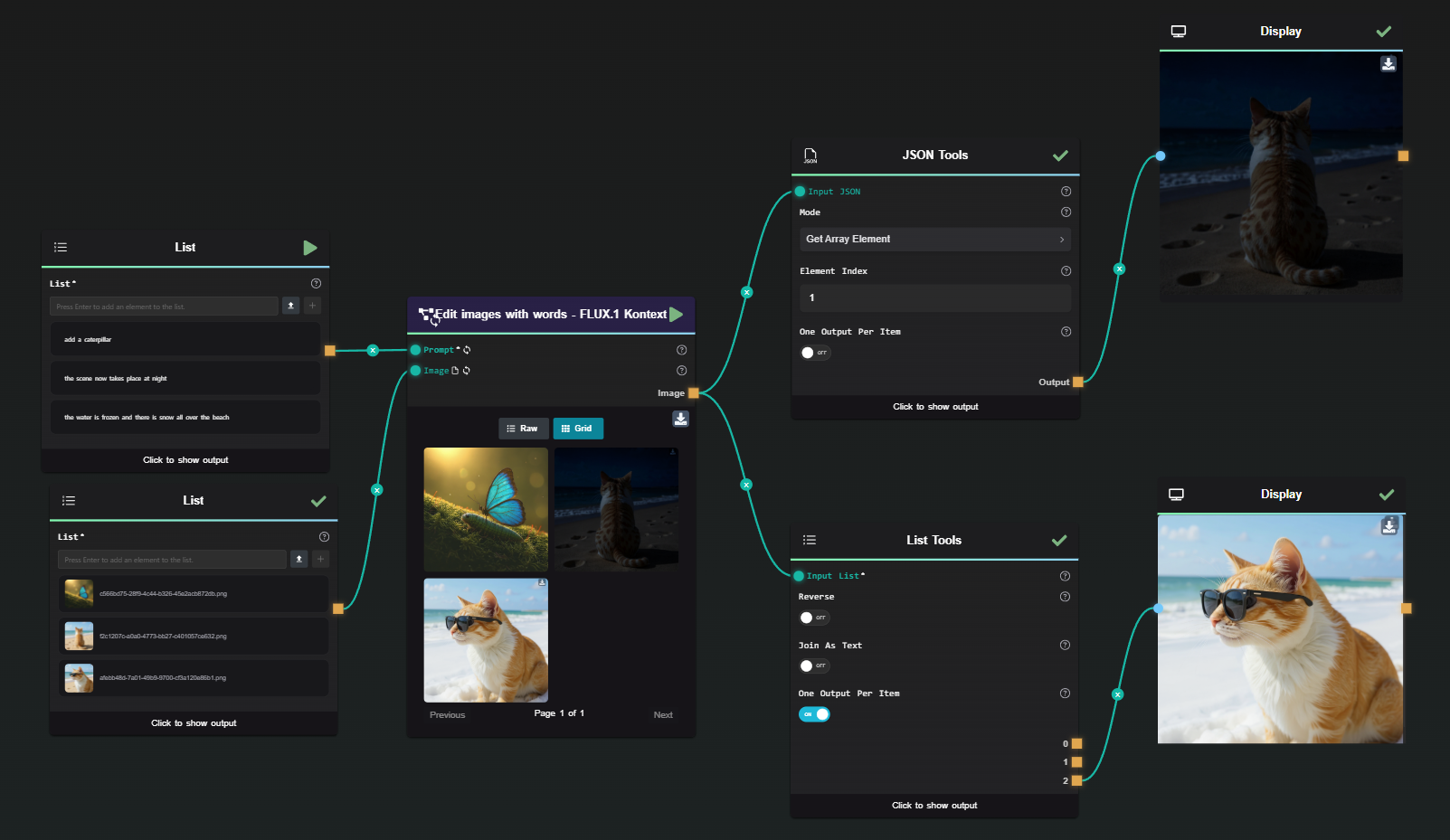
Task: Select 'the water is frozen' list item
Action: click(x=185, y=417)
